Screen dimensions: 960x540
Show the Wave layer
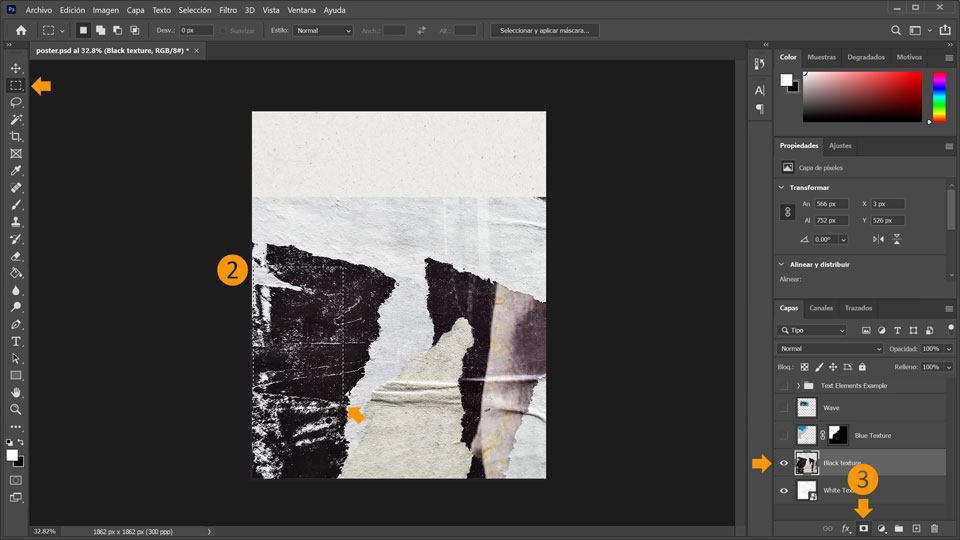[784, 408]
